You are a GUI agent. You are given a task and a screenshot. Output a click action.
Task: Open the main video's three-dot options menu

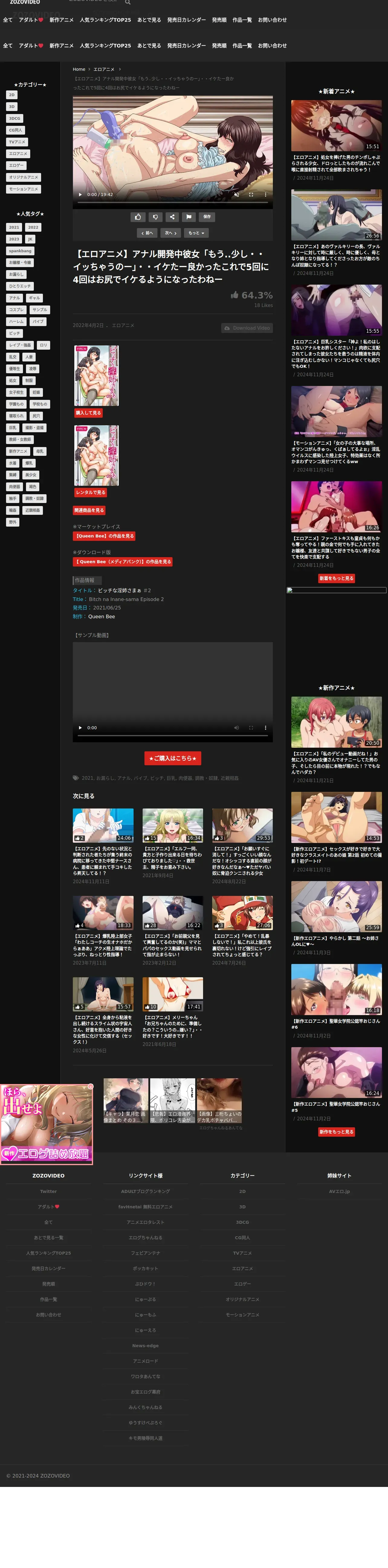tap(265, 195)
